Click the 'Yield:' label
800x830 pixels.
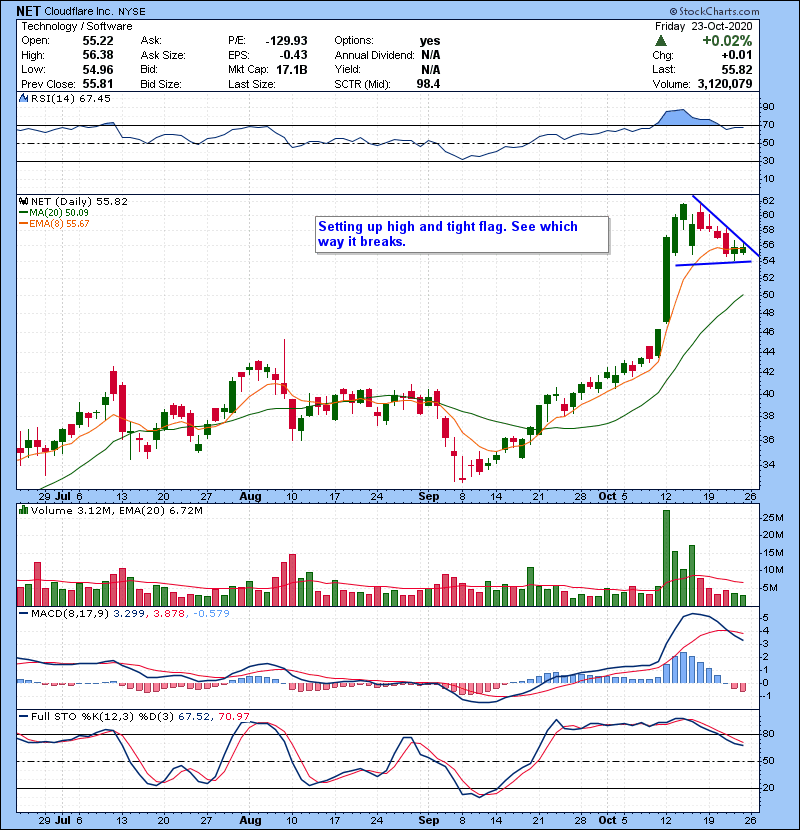(347, 69)
